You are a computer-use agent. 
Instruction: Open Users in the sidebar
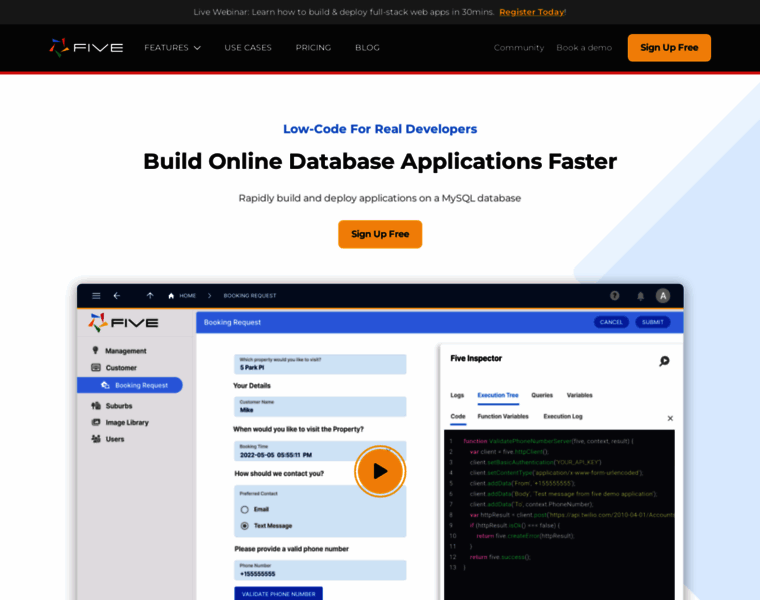click(115, 439)
